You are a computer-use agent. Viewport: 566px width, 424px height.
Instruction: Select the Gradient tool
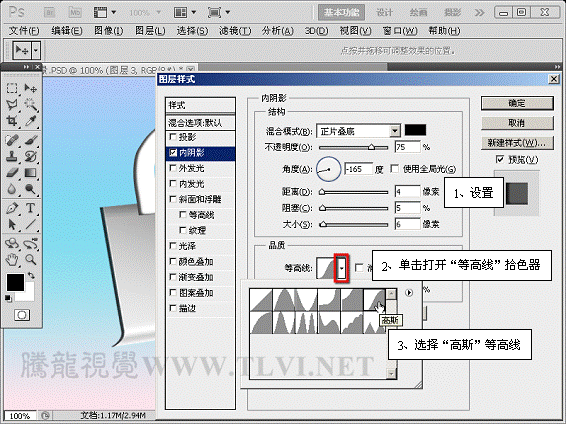31,173
